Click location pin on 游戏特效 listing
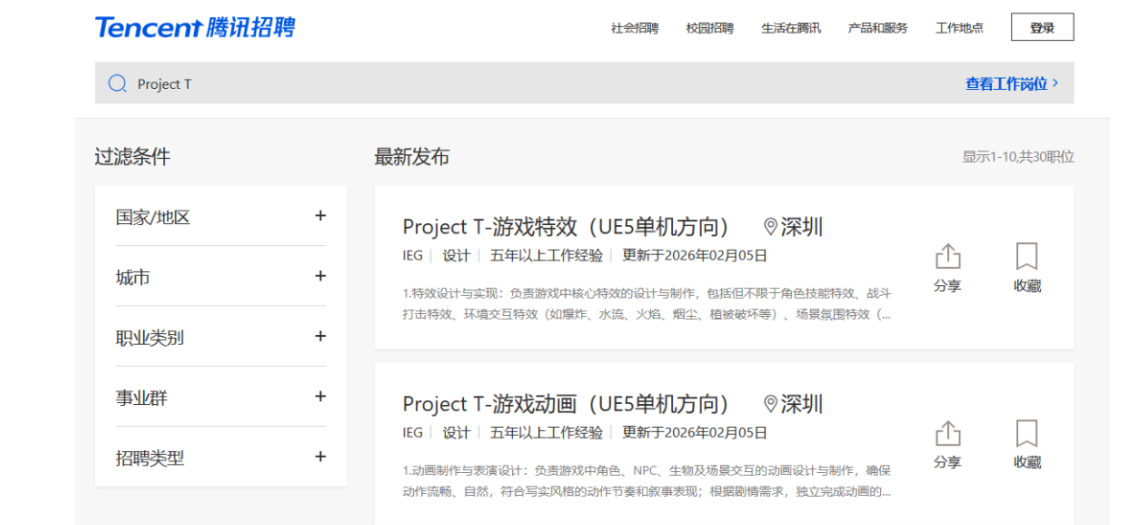This screenshot has height=525, width=1137. coord(770,227)
